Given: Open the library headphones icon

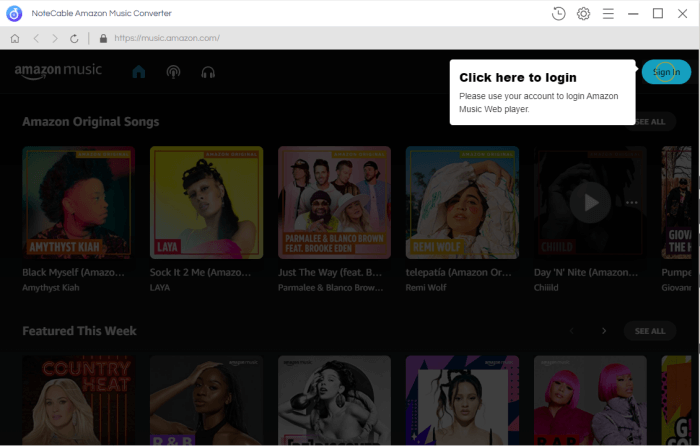Looking at the screenshot, I should point(208,72).
